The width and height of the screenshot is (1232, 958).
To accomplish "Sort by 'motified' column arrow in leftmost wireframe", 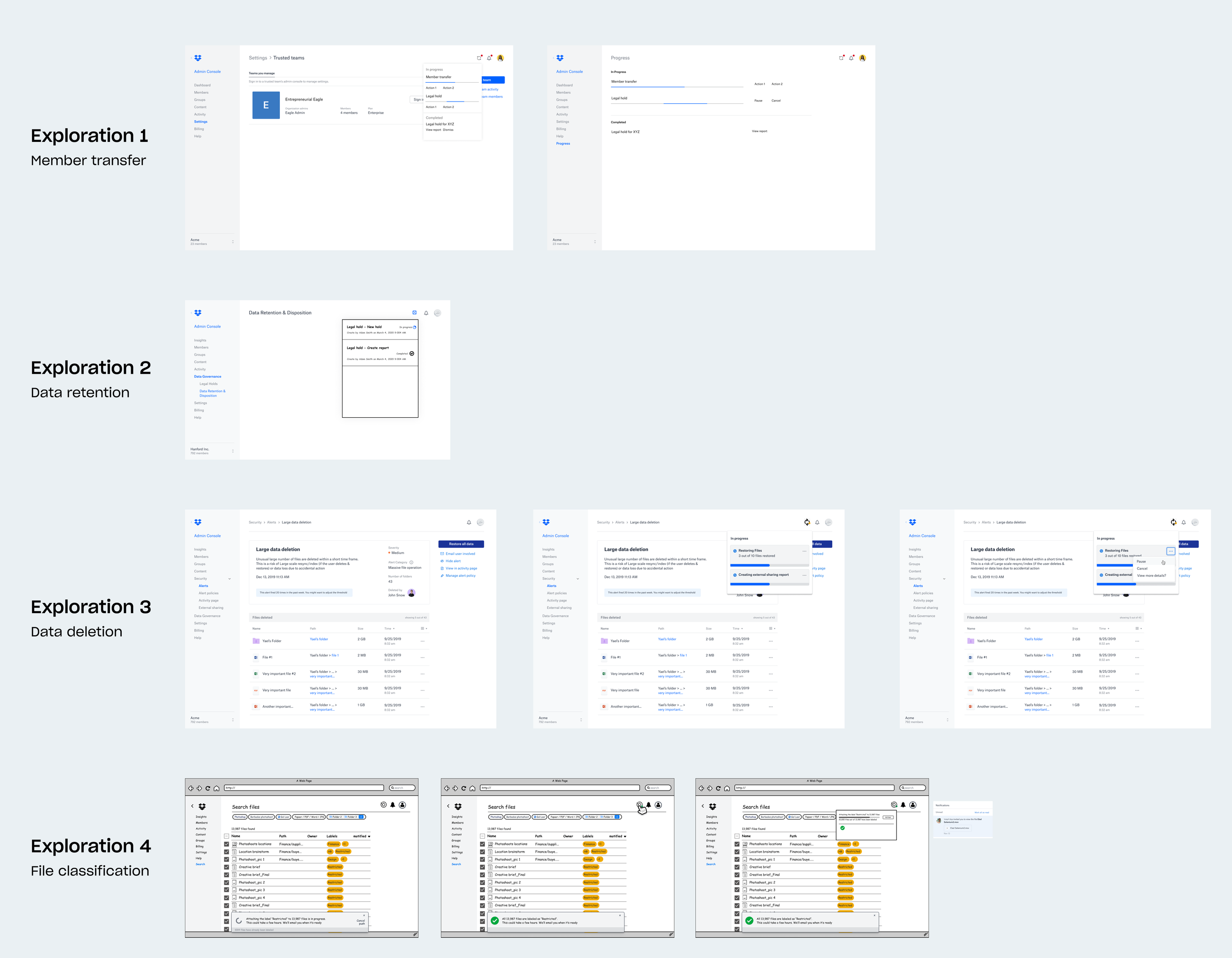I will 369,836.
